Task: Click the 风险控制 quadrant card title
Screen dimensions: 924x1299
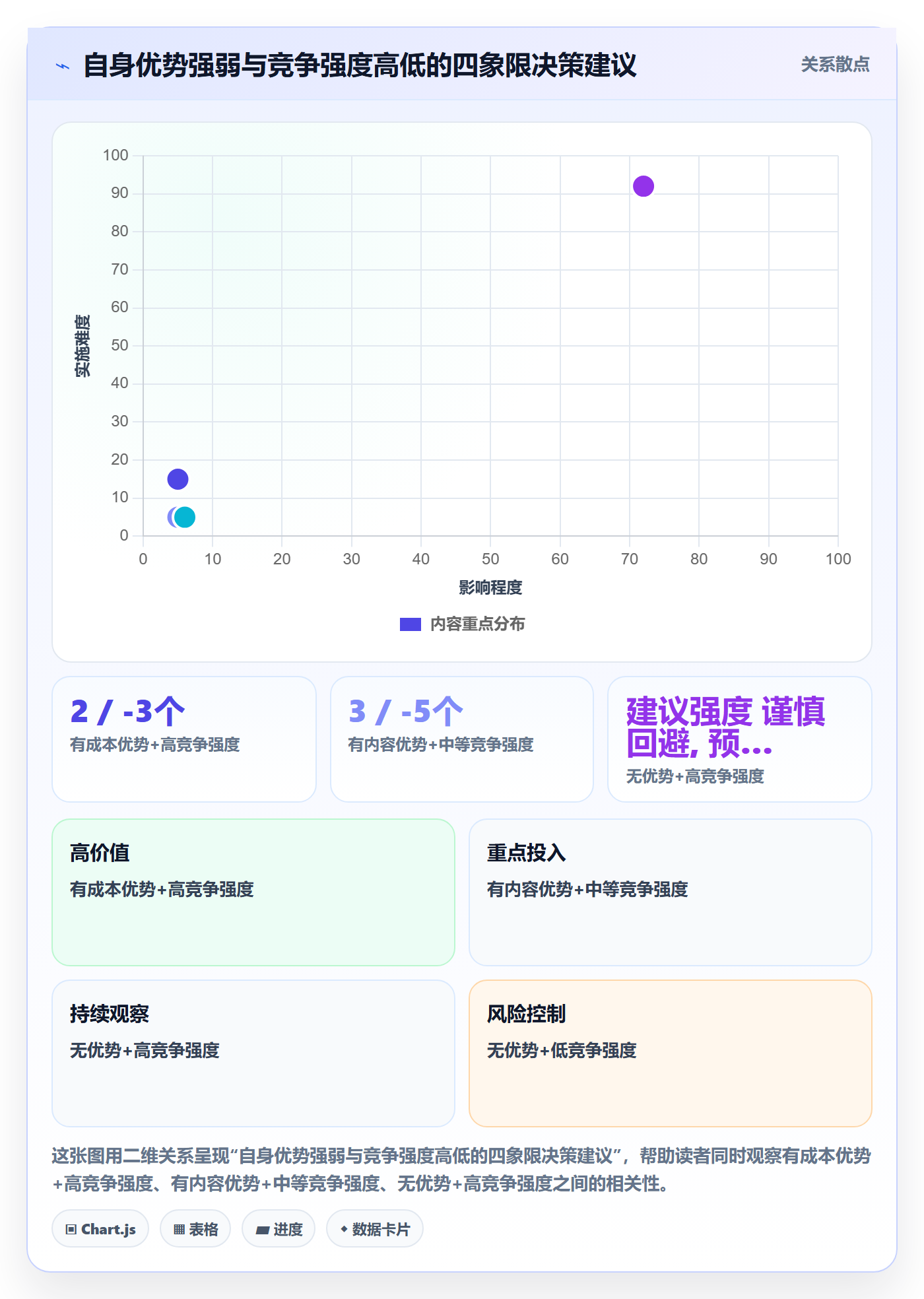Action: (x=527, y=1014)
